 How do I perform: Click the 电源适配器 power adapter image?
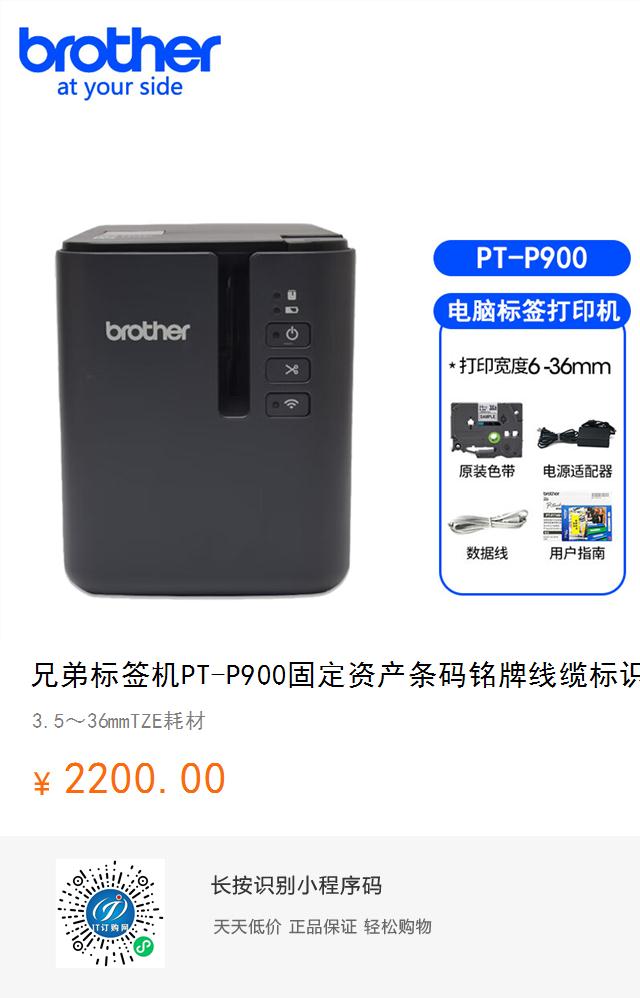(577, 435)
